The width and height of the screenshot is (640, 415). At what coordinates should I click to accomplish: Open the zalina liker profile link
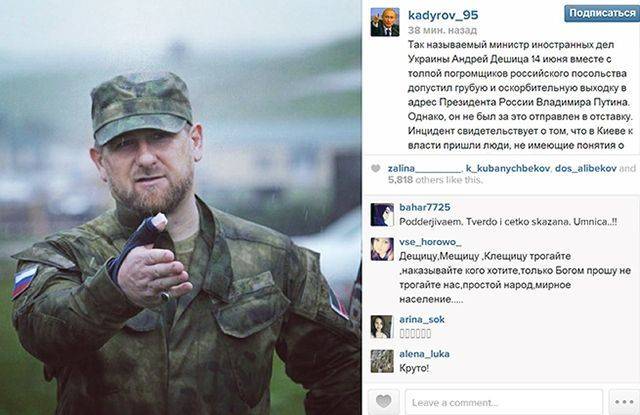pos(424,169)
